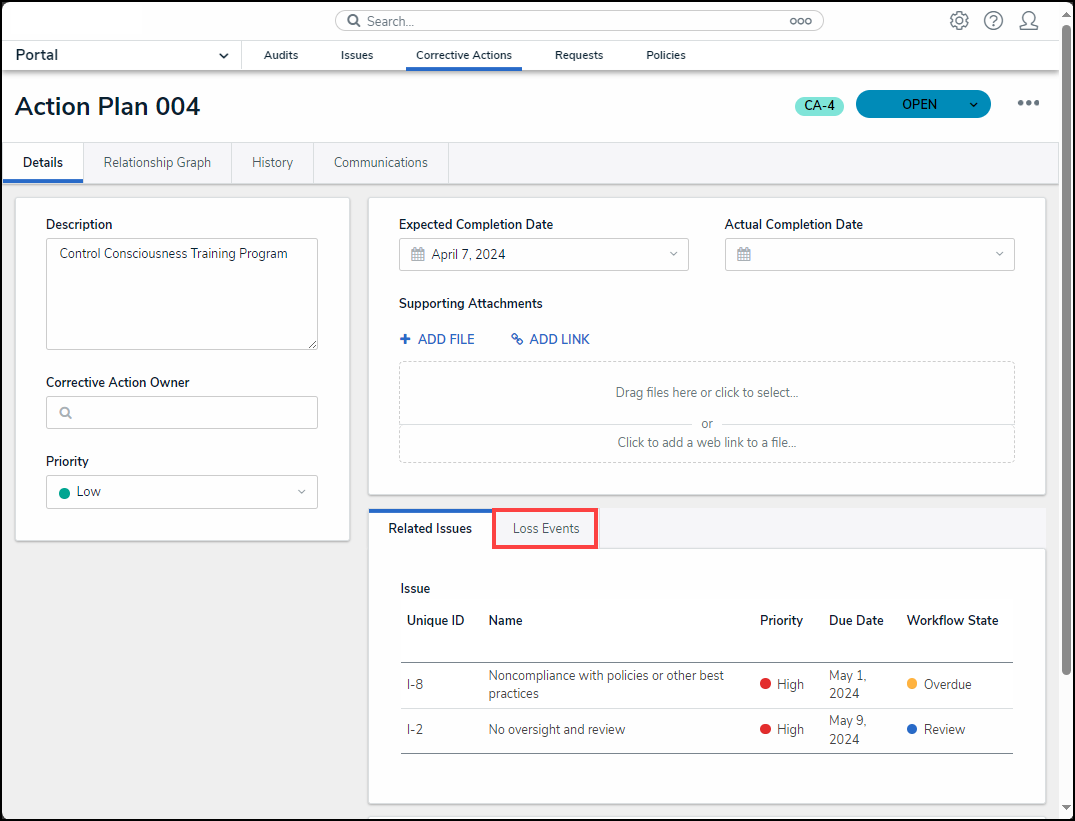Click the Corrective Action Owner search icon
Image resolution: width=1075 pixels, height=821 pixels.
click(x=66, y=413)
